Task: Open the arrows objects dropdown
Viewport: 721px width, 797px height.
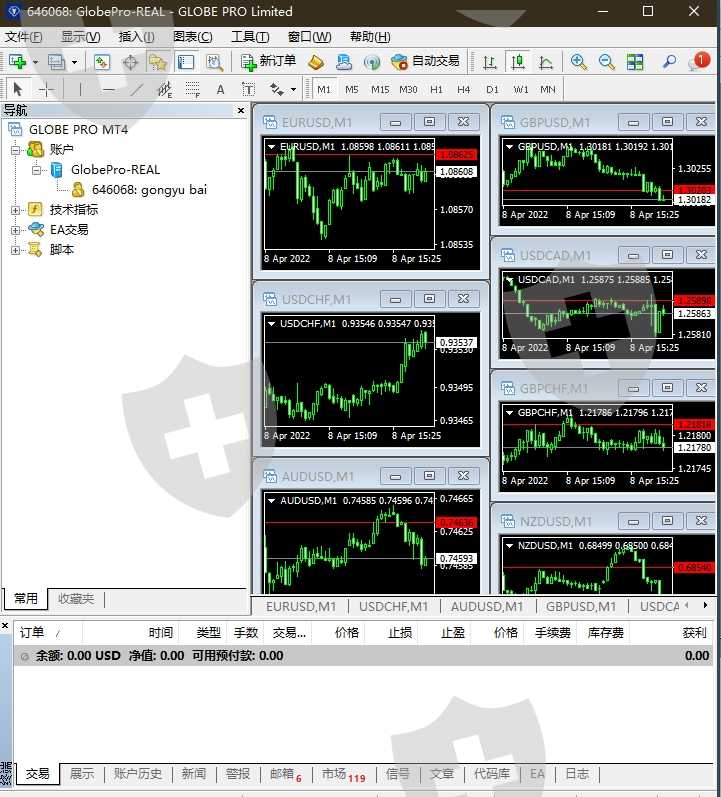Action: tap(293, 90)
